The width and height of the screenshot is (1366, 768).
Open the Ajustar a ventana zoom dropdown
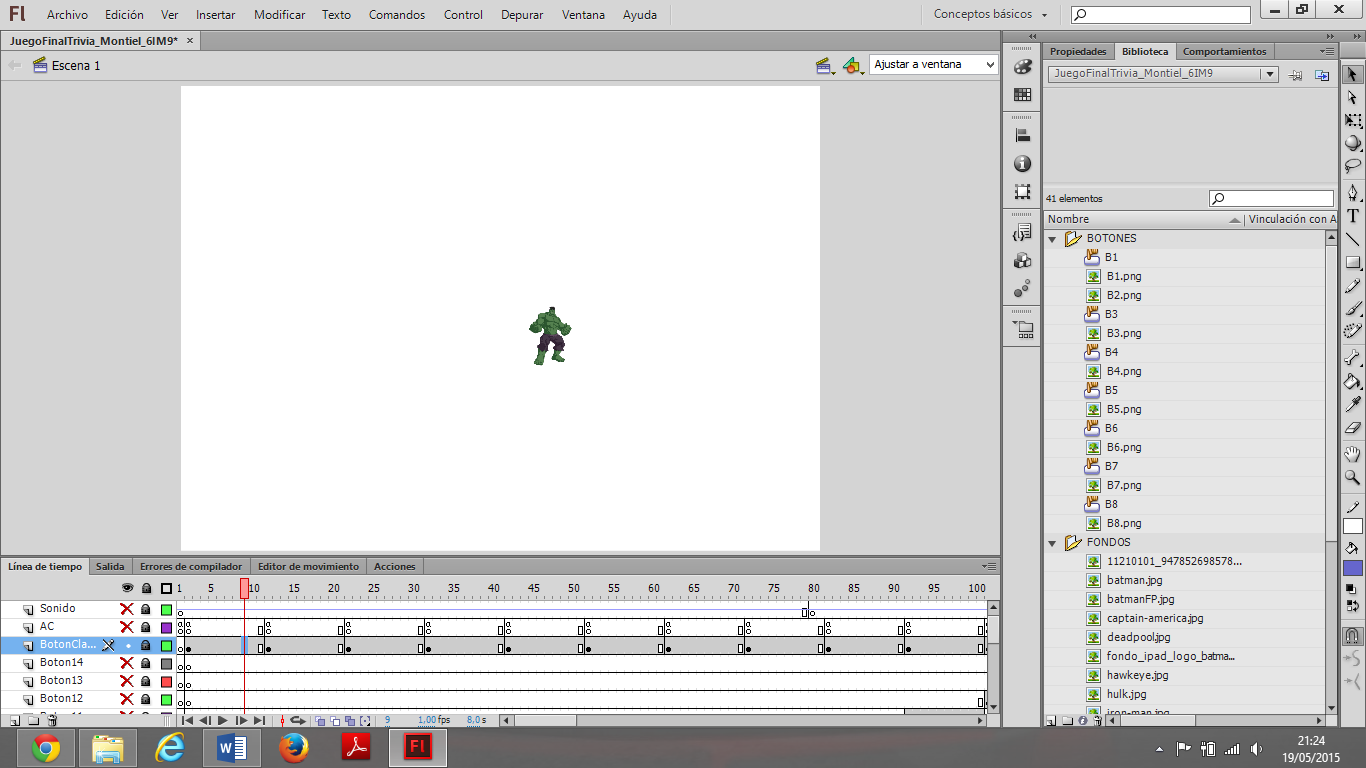934,64
